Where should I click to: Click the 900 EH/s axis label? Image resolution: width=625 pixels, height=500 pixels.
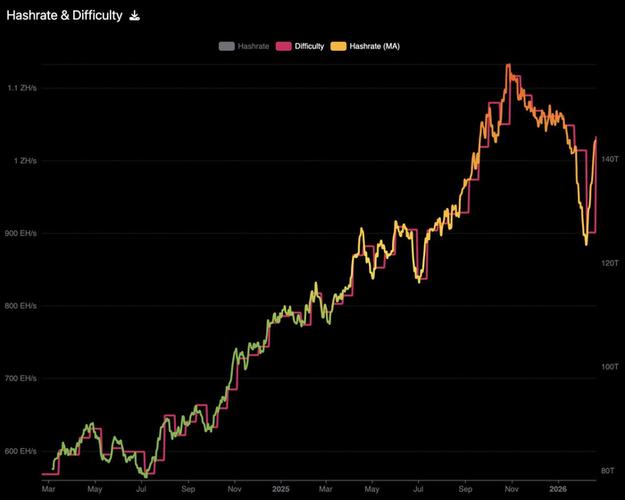[x=20, y=233]
